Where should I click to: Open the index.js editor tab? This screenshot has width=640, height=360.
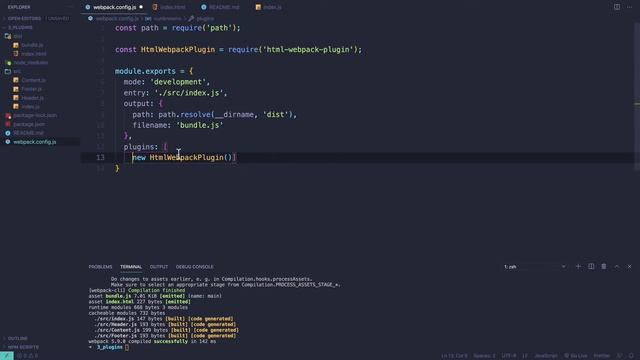point(269,7)
